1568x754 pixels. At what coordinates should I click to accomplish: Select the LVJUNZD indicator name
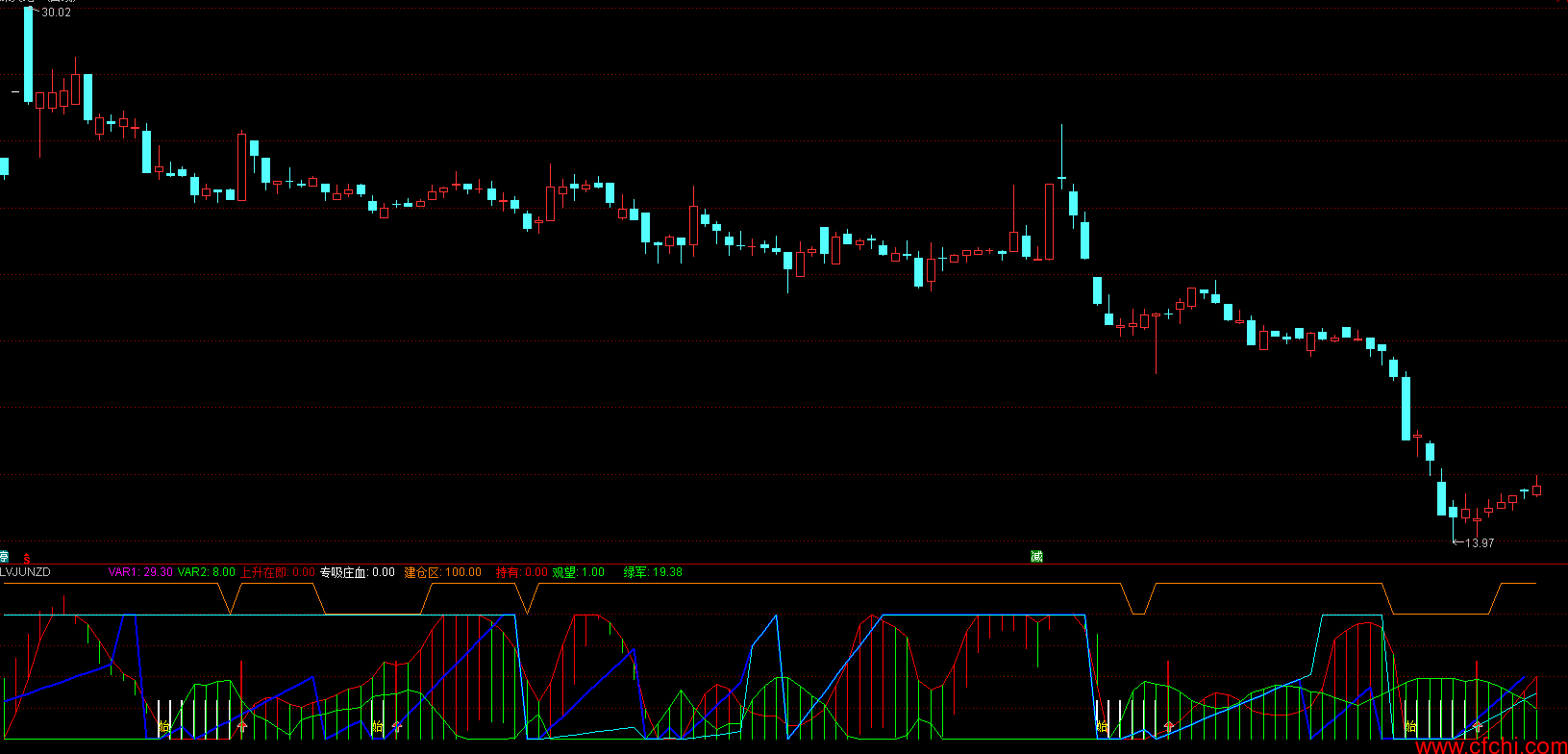click(x=26, y=572)
